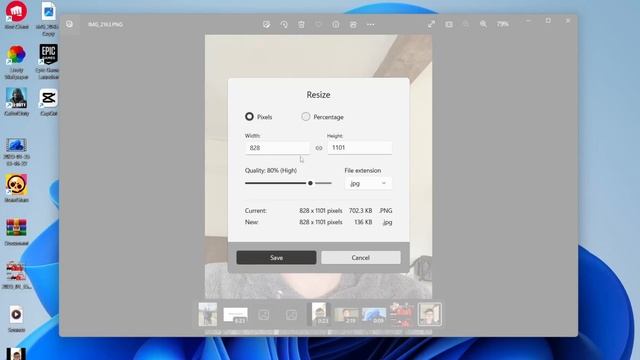640x360 pixels.
Task: Click the Quality slider handle
Action: [310, 183]
